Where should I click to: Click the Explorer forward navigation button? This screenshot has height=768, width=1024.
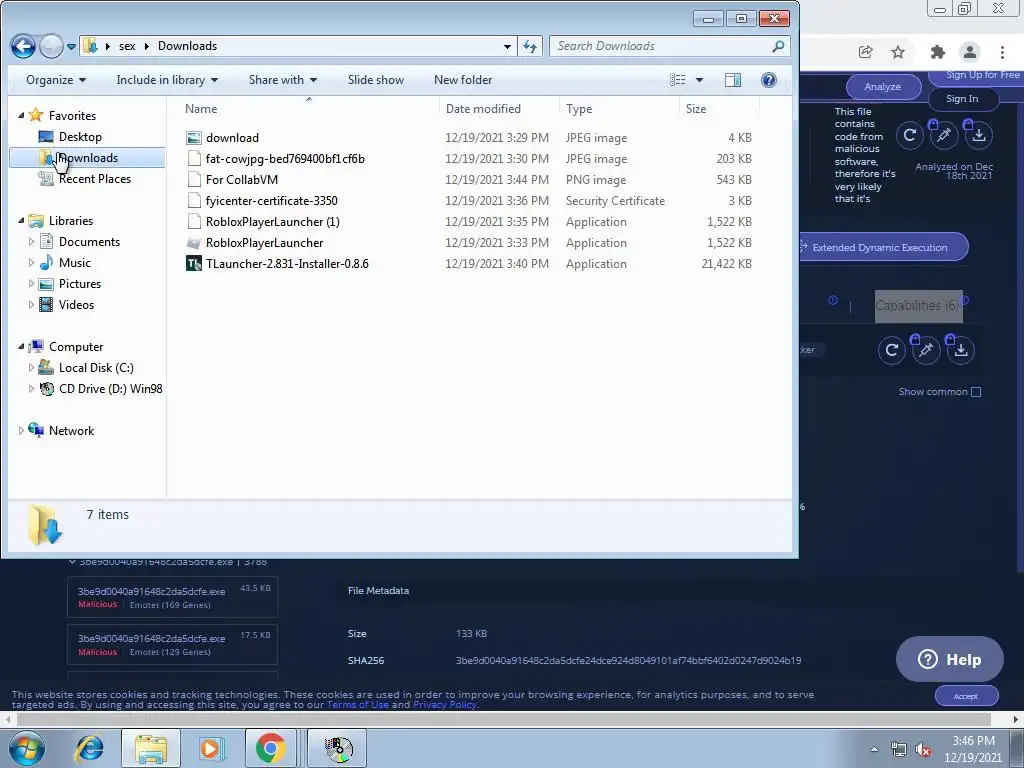(x=51, y=46)
